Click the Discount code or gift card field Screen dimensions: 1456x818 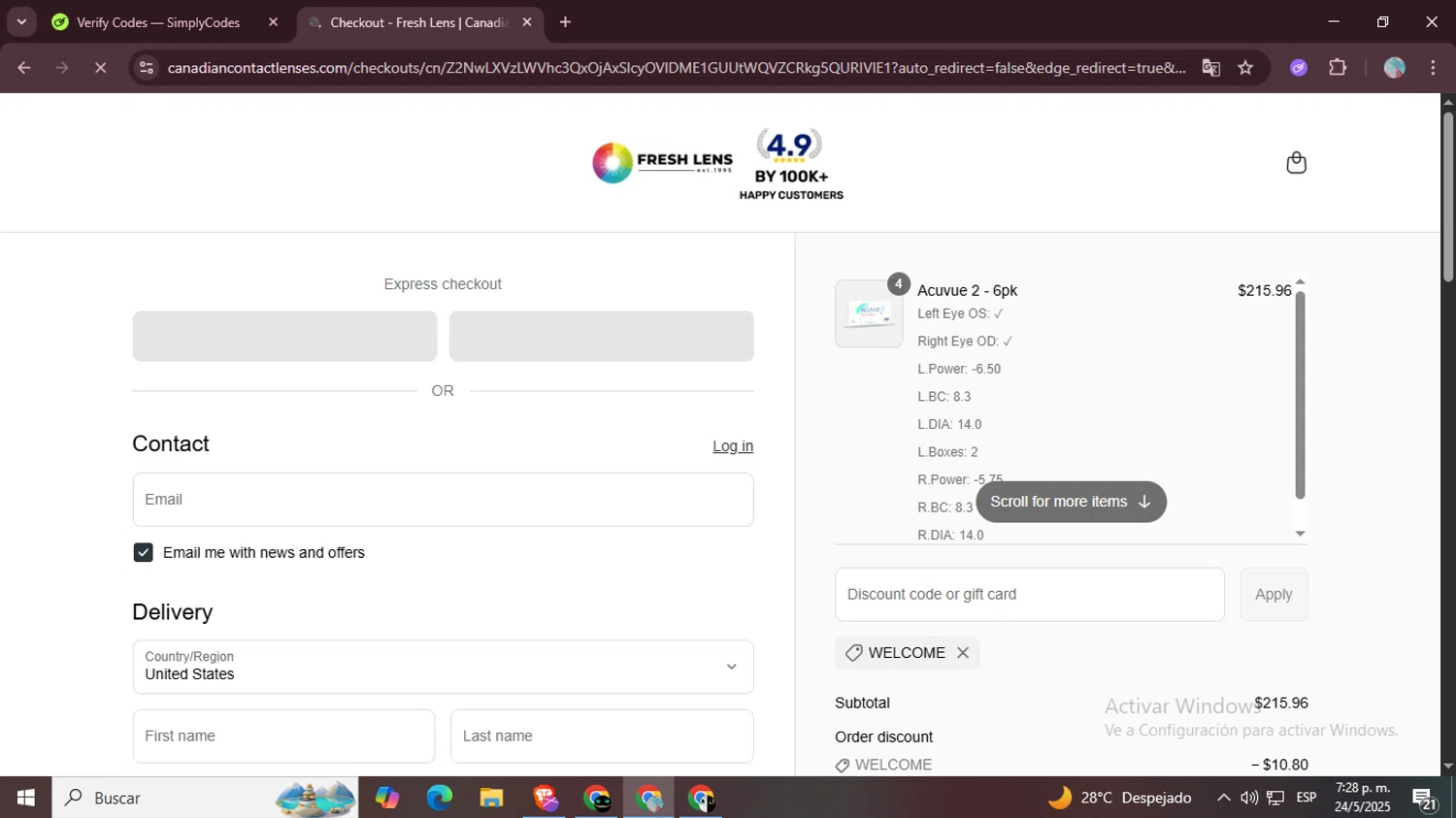1029,595
